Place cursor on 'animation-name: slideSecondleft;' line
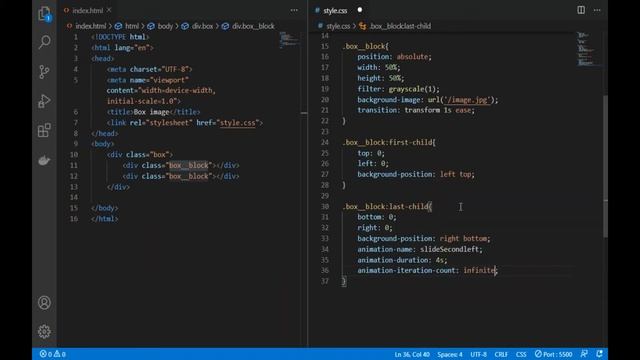The width and height of the screenshot is (640, 360). (420, 249)
